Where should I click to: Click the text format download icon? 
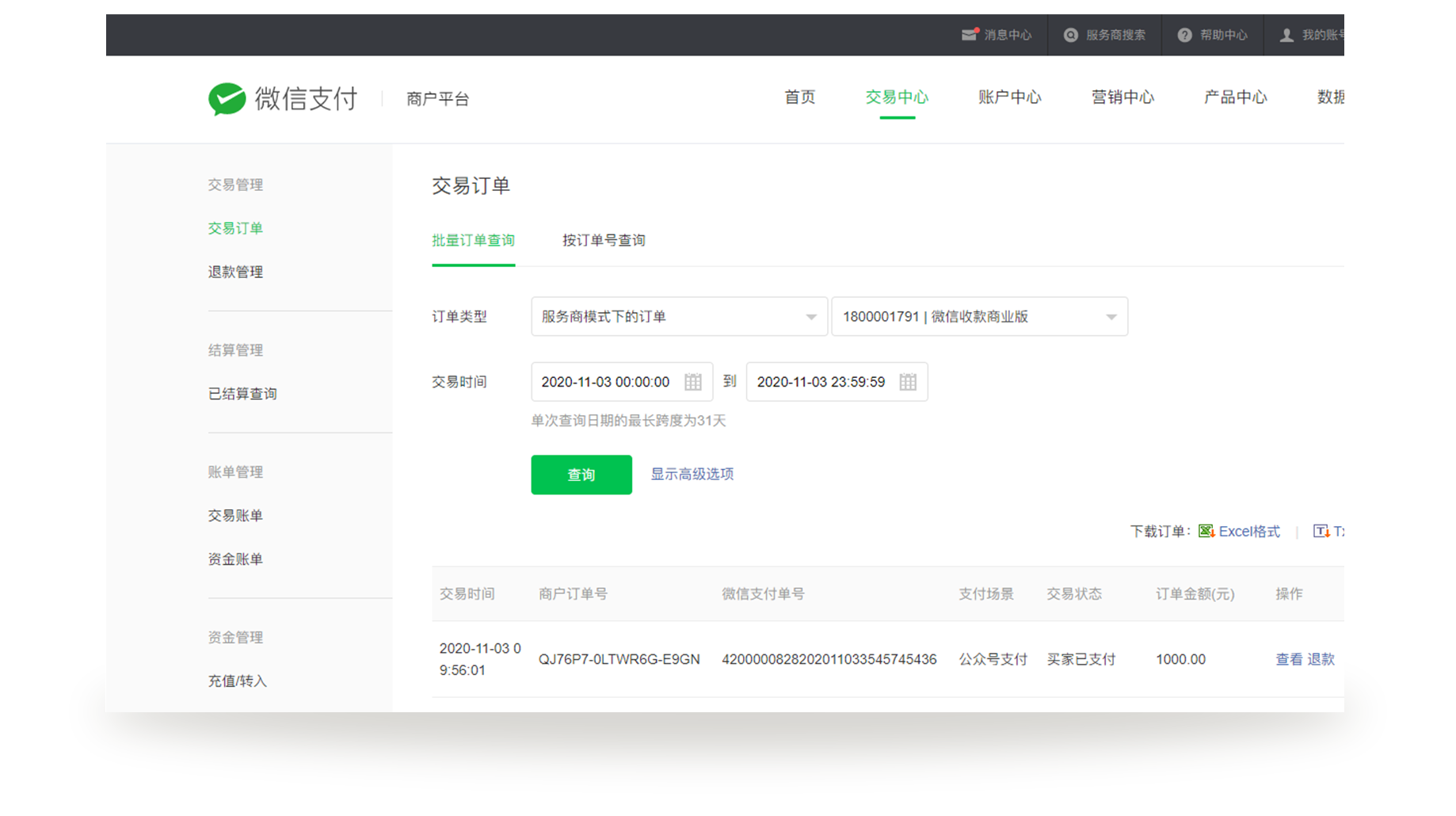point(1321,531)
